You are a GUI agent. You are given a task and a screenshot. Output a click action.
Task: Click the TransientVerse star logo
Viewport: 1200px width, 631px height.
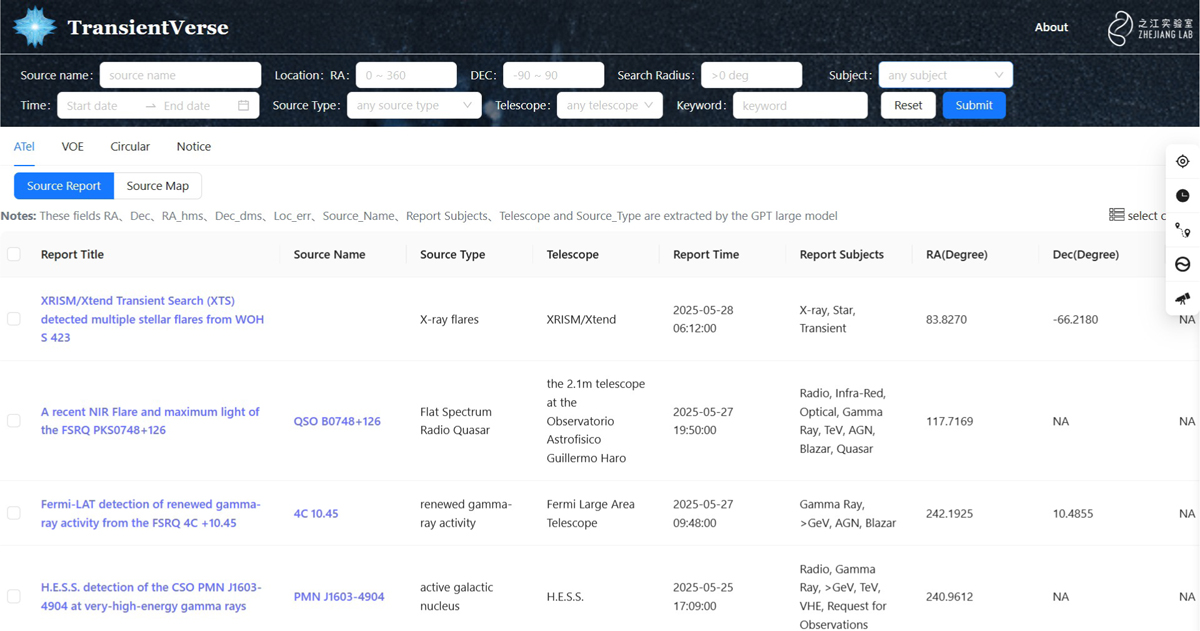tap(34, 27)
